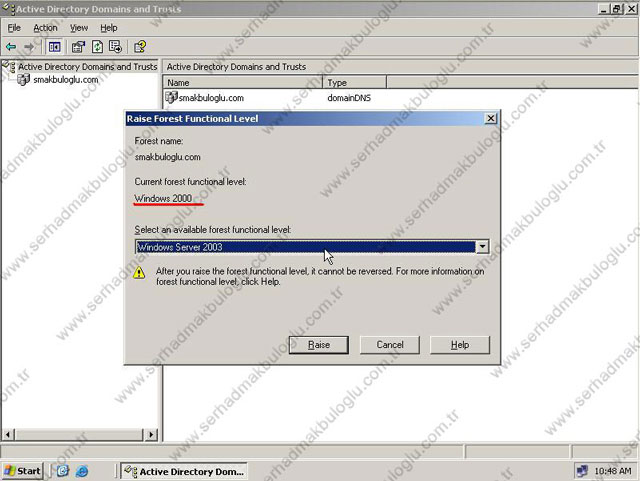This screenshot has height=481, width=640.
Task: Click the Back arrow toolbar icon
Action: [x=11, y=47]
